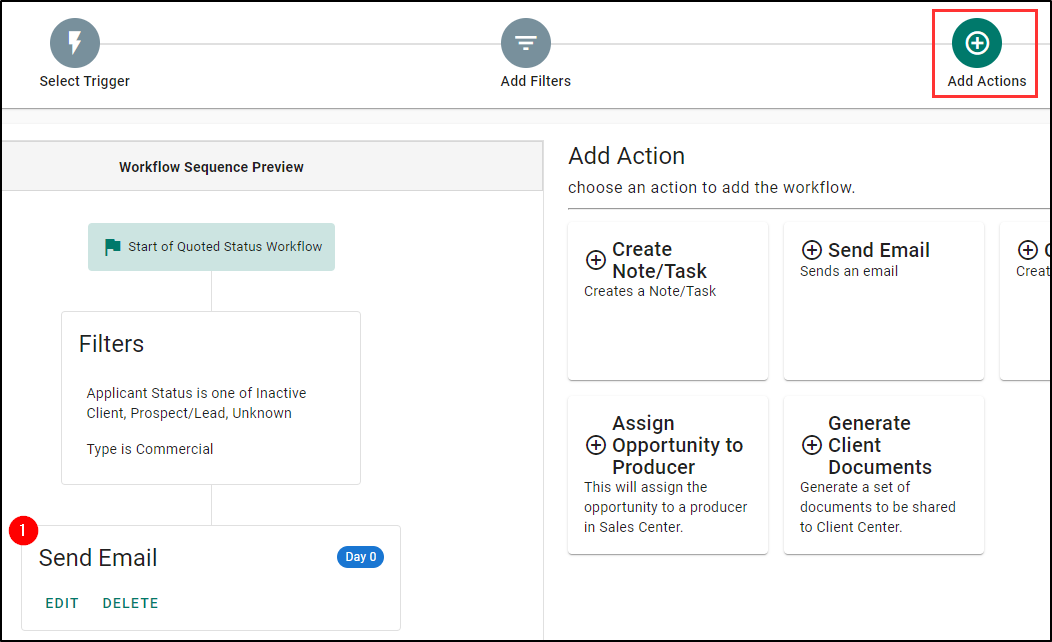
Task: Click plus icon on Generate Client Documents
Action: coord(812,445)
